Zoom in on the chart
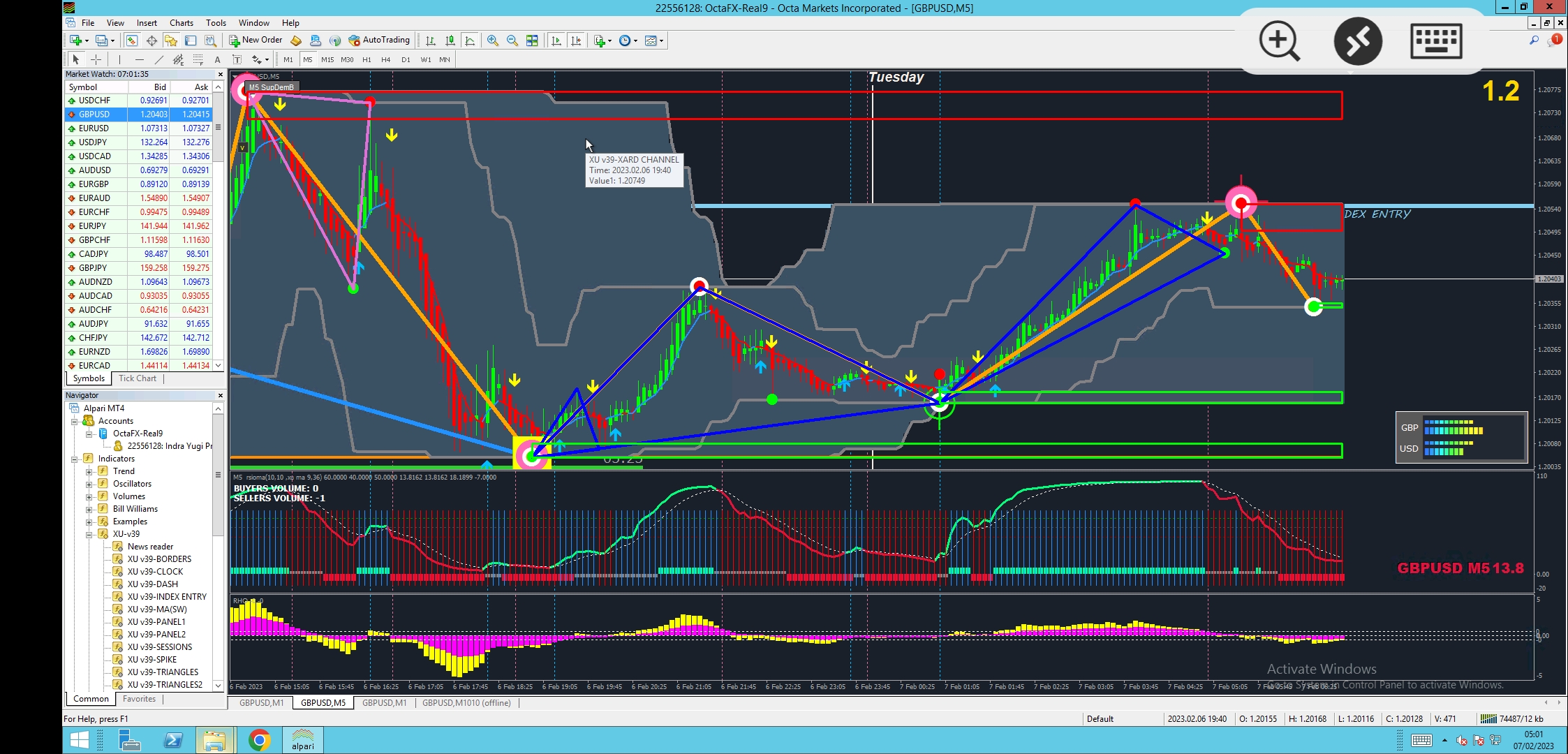This screenshot has width=1568, height=754. click(x=493, y=40)
